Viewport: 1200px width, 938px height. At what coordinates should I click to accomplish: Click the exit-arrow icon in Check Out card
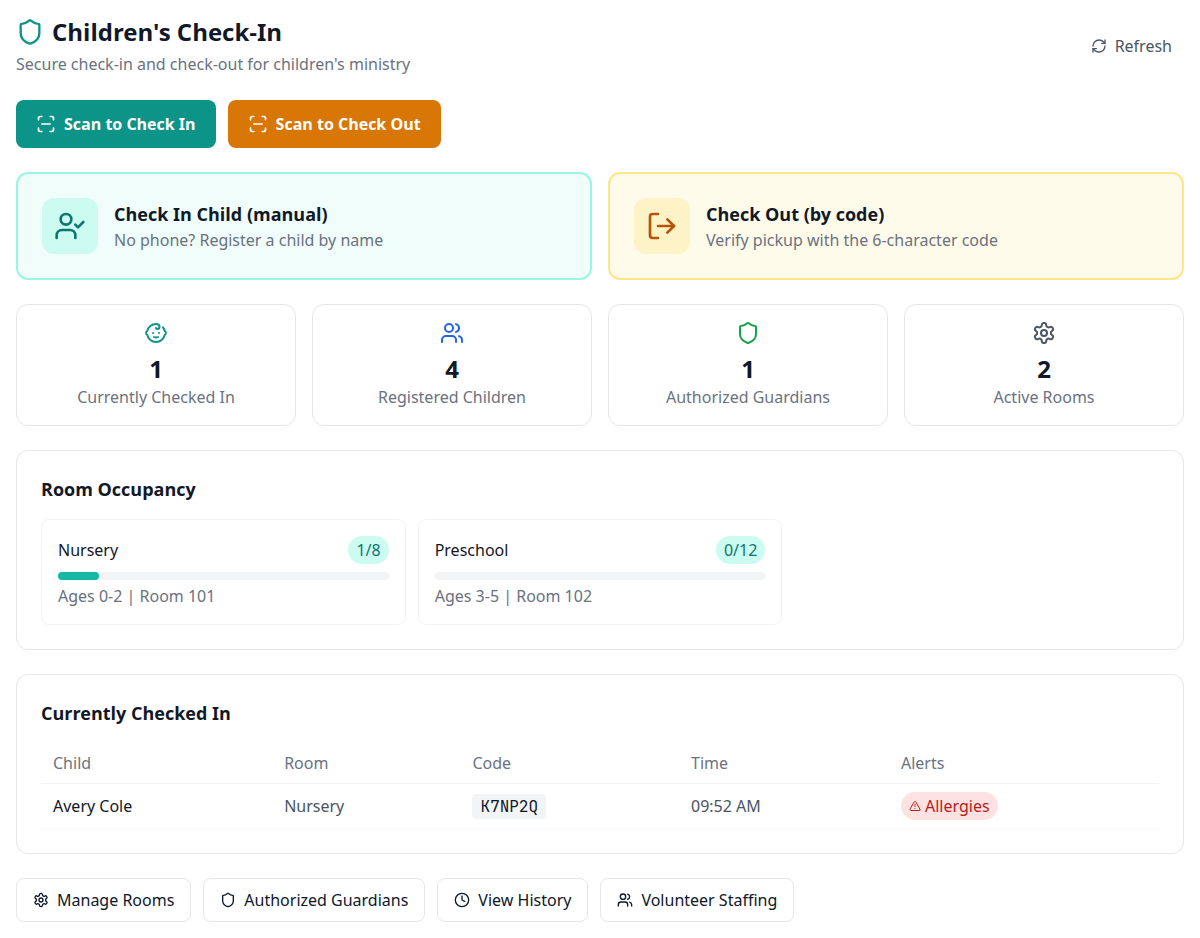tap(662, 226)
